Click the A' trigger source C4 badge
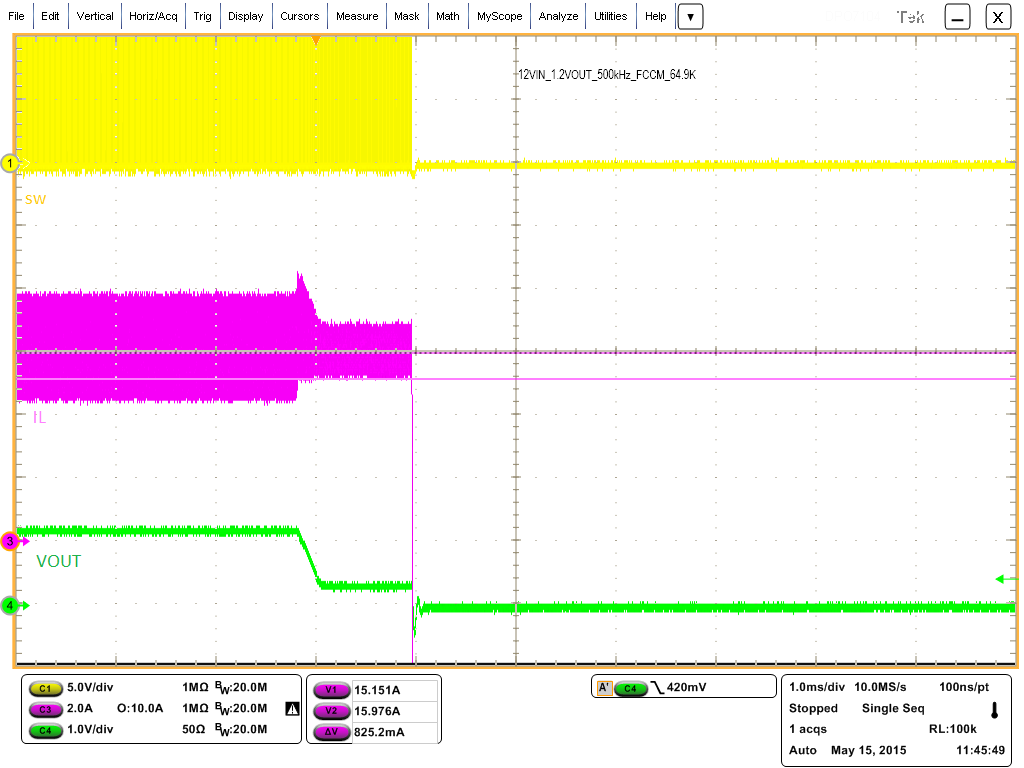1024x768 pixels. coord(631,687)
